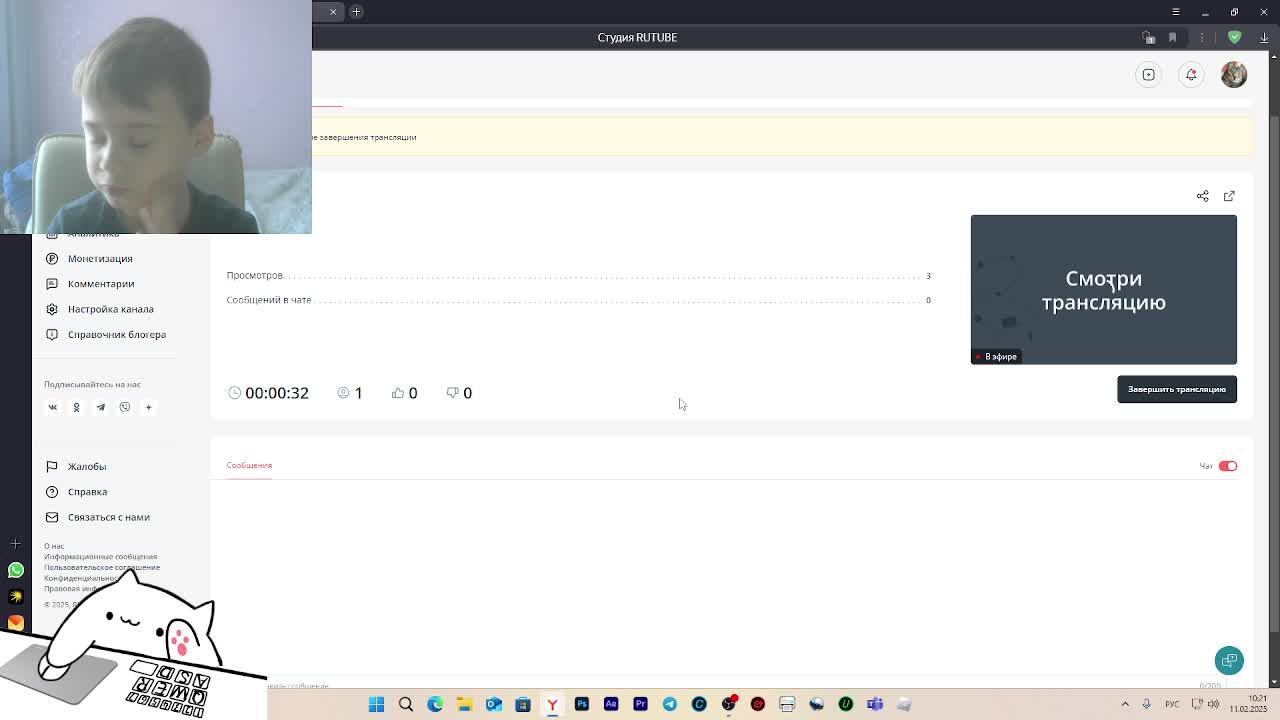Open the share stream icon
The height and width of the screenshot is (720, 1280).
[1203, 196]
